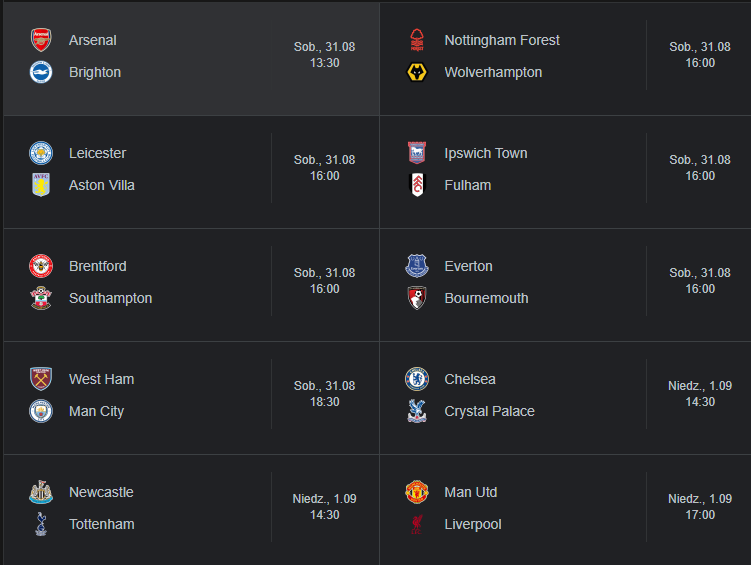Click the Arsenal club crest
Viewport: 751px width, 565px height.
coord(41,40)
